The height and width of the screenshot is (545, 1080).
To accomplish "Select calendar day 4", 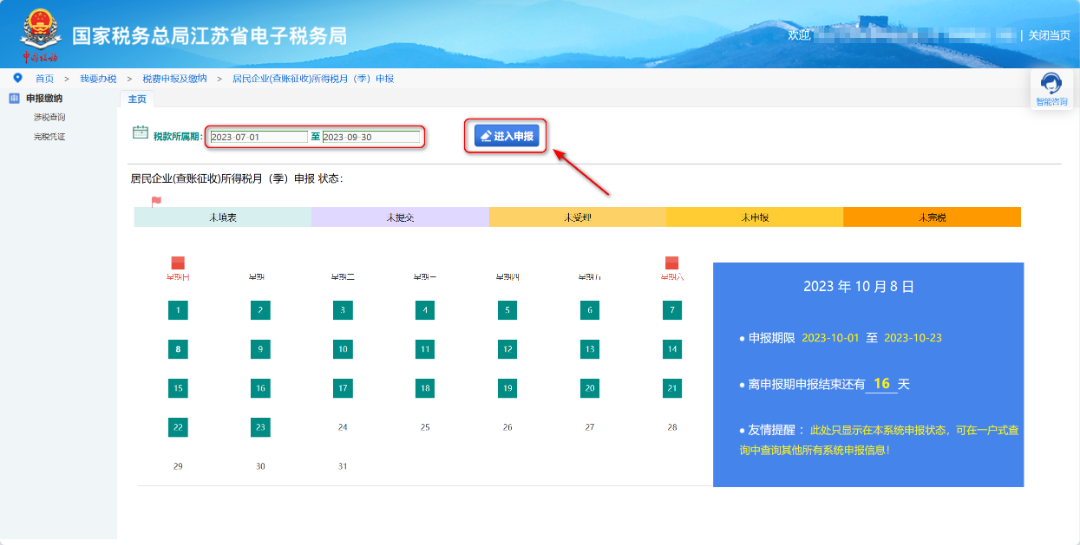I will [x=425, y=310].
